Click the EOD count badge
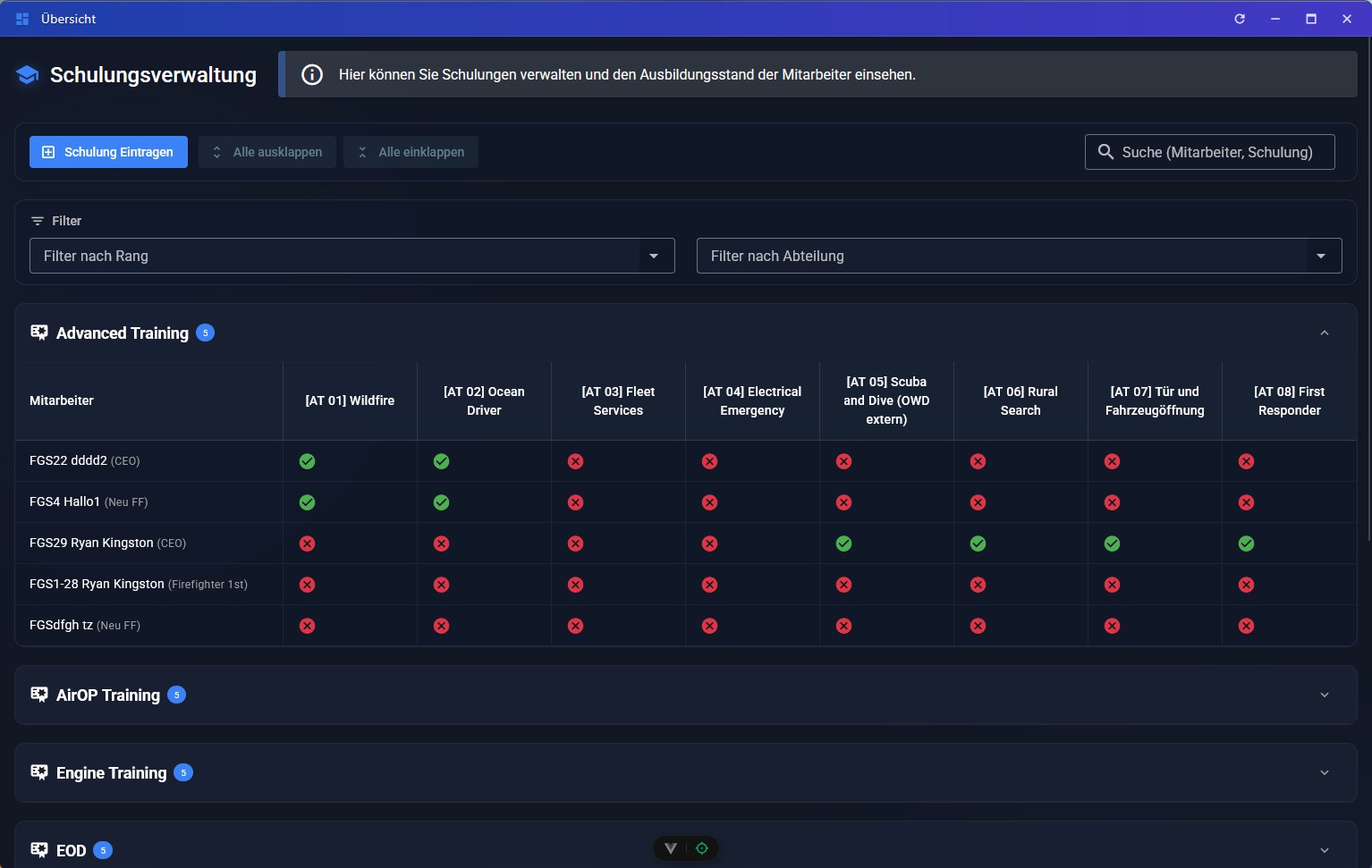This screenshot has width=1372, height=868. 103,850
